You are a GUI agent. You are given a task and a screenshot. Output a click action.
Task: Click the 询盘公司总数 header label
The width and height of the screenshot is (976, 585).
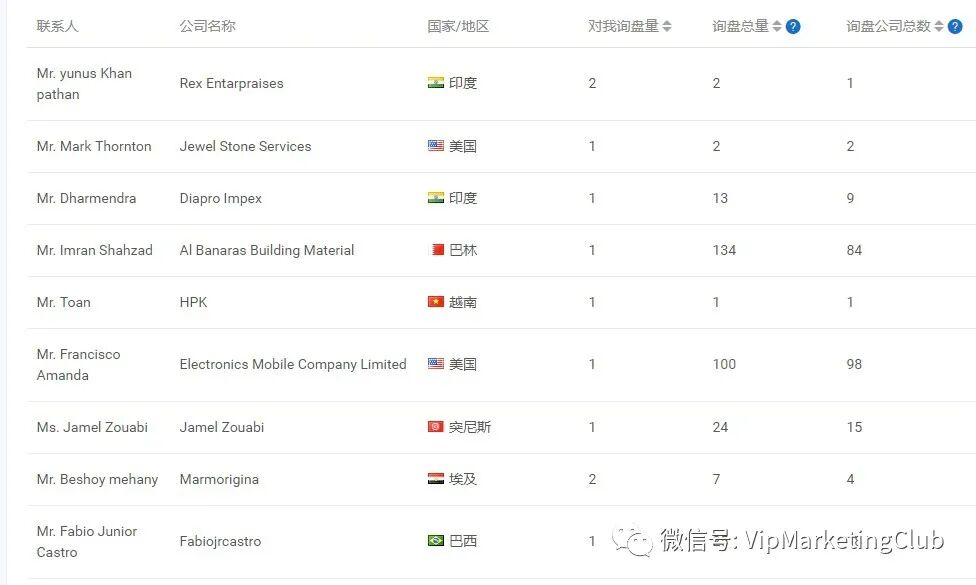click(888, 26)
